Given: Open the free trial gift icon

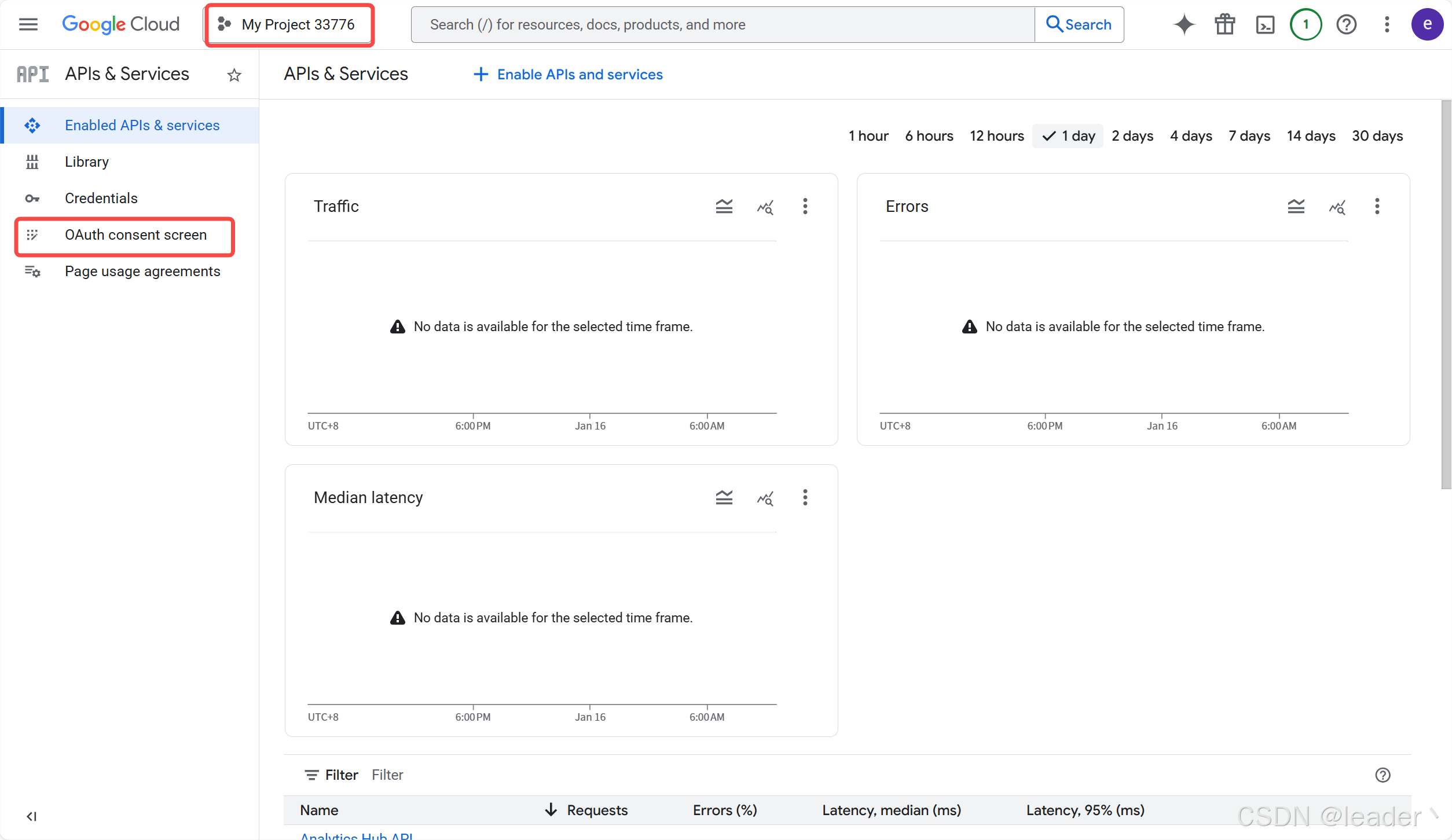Looking at the screenshot, I should (1224, 24).
